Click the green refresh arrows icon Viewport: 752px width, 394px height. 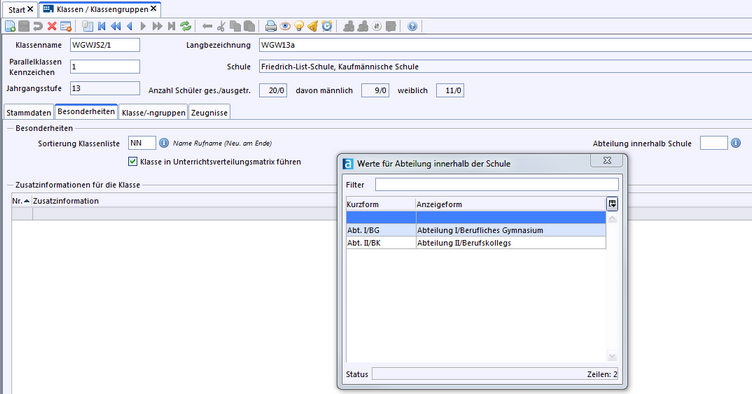coord(186,26)
